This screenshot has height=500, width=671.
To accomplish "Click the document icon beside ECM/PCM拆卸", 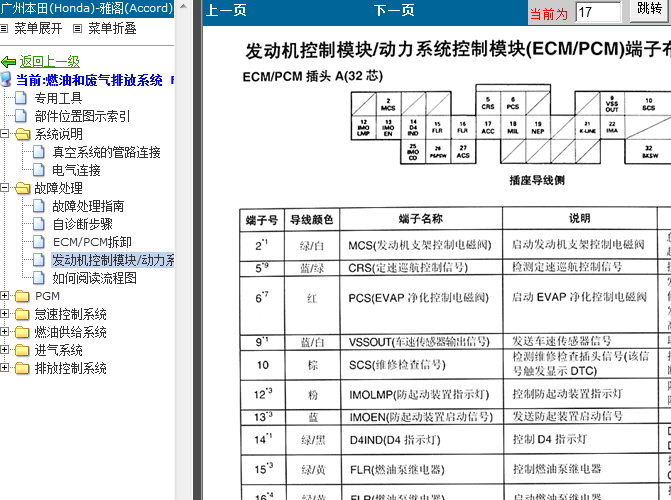I will click(39, 242).
